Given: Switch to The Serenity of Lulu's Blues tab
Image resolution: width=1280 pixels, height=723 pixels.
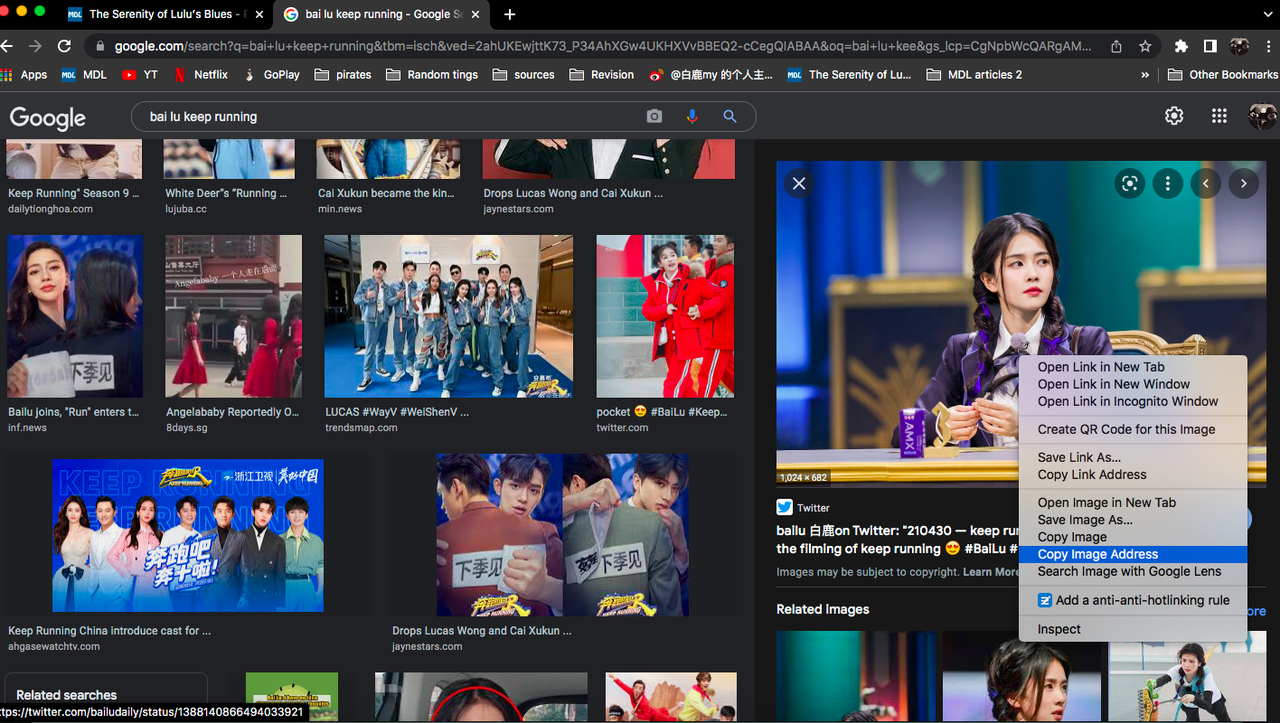Looking at the screenshot, I should 157,14.
